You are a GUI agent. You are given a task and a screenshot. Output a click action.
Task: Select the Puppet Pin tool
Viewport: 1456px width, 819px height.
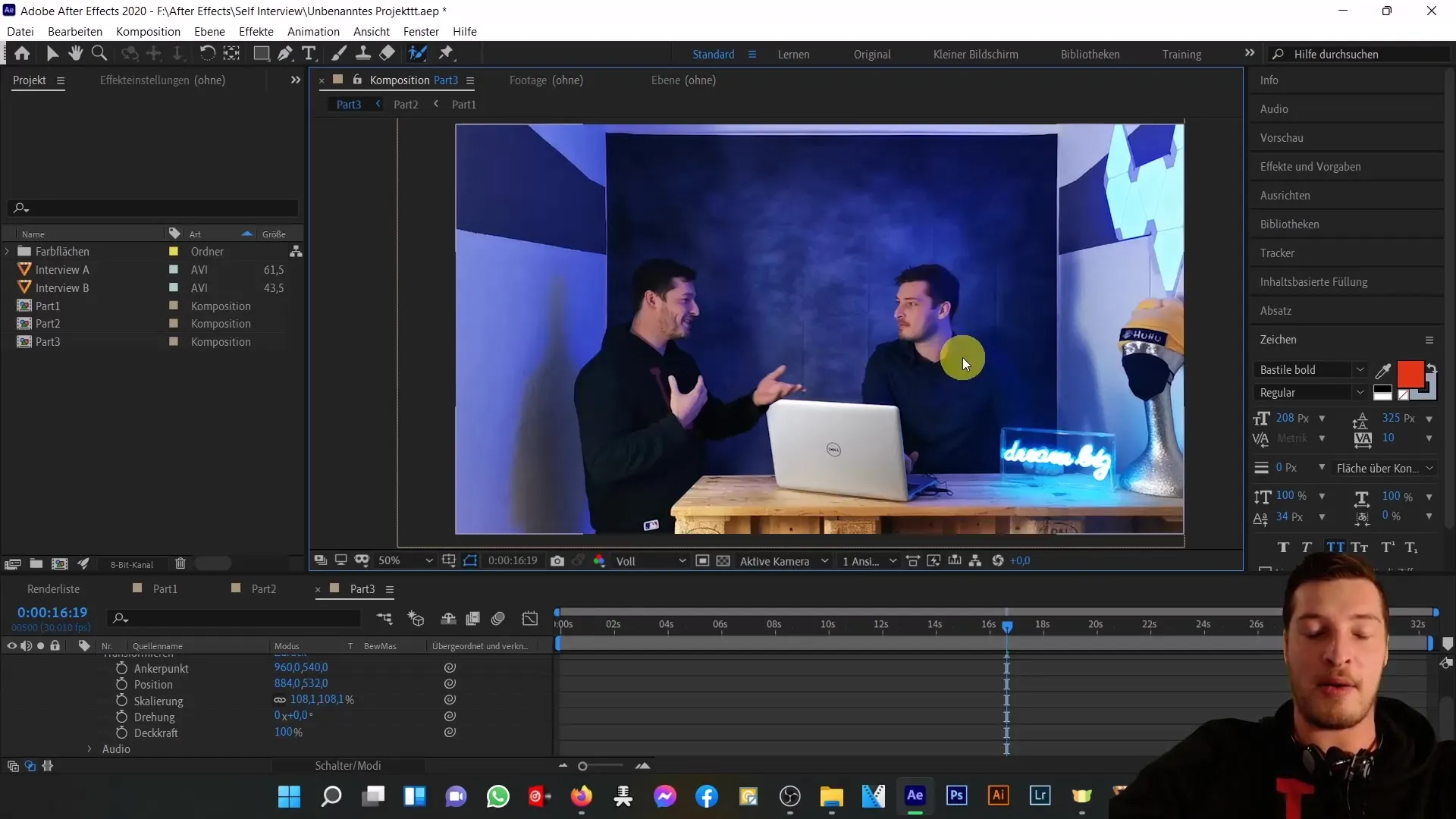(446, 53)
